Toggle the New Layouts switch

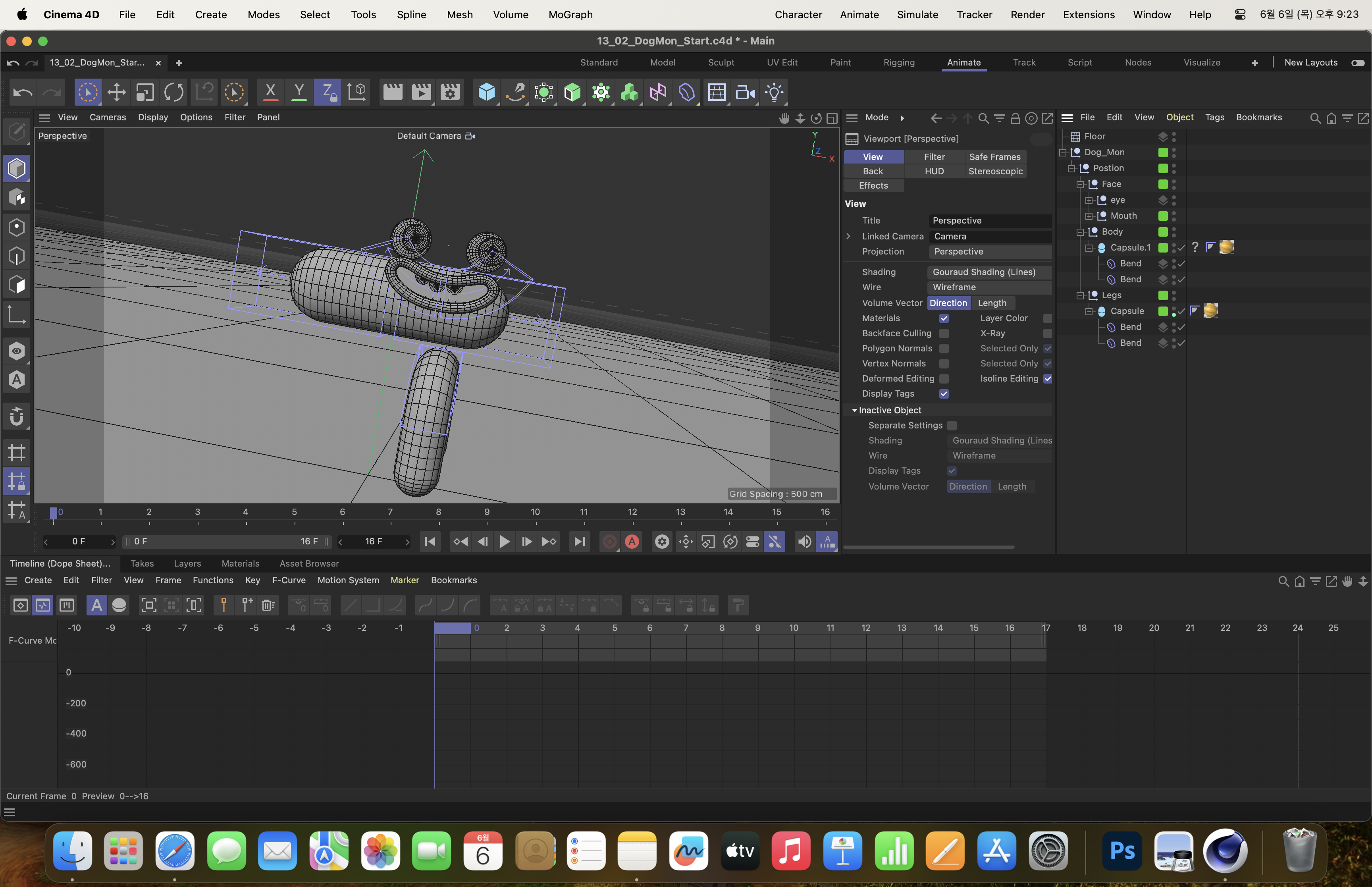coord(1358,63)
